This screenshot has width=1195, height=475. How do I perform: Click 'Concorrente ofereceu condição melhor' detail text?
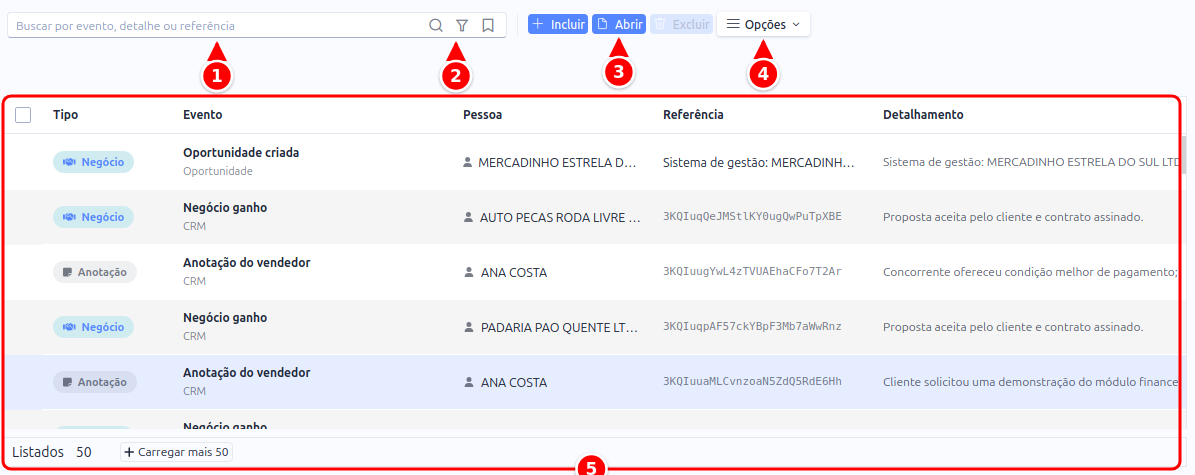[x=1030, y=271]
